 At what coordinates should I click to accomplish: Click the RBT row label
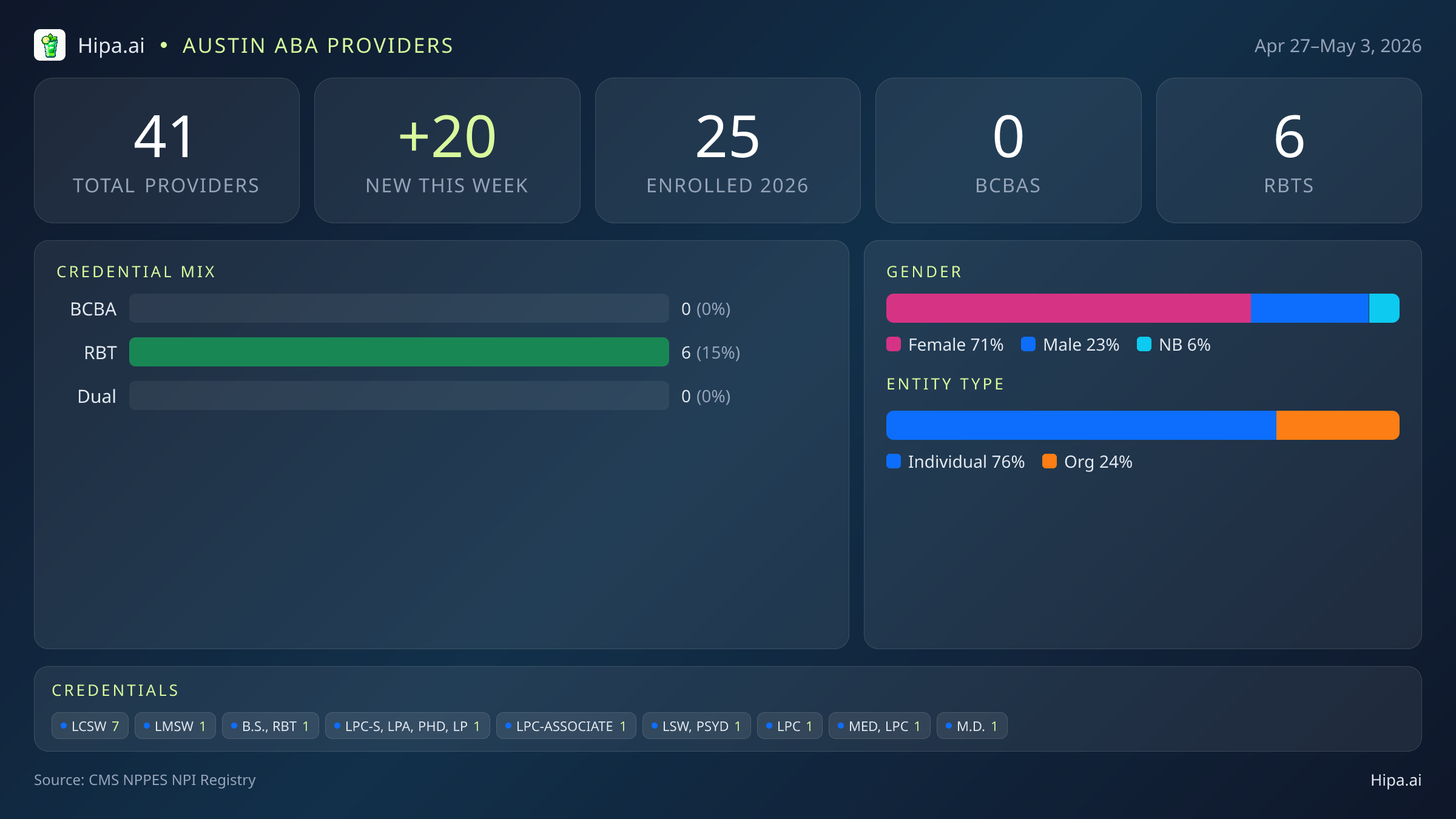point(100,352)
